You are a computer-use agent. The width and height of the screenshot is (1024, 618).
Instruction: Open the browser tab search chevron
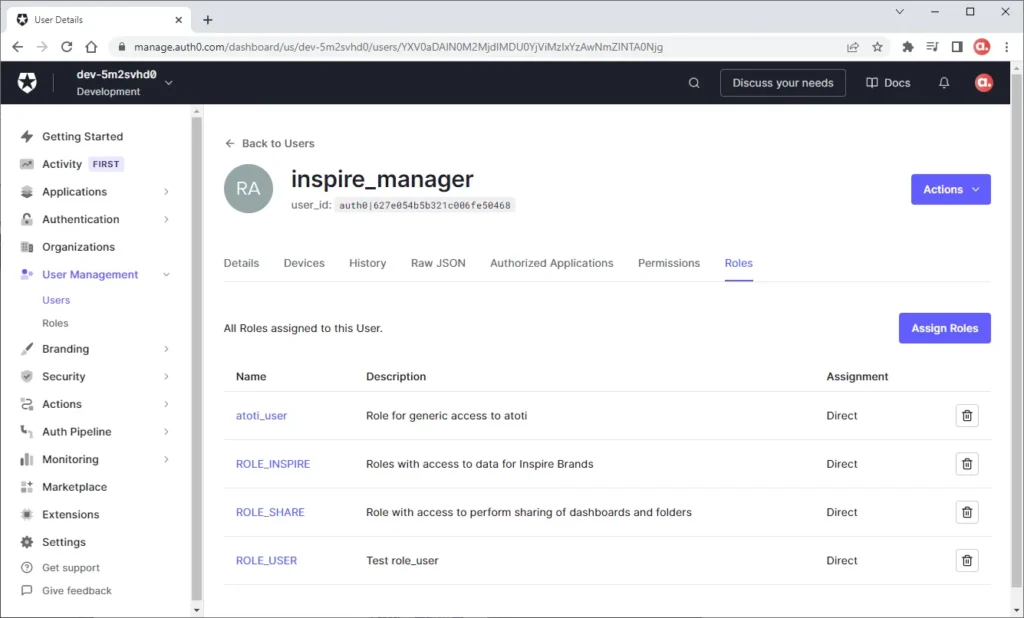[899, 12]
